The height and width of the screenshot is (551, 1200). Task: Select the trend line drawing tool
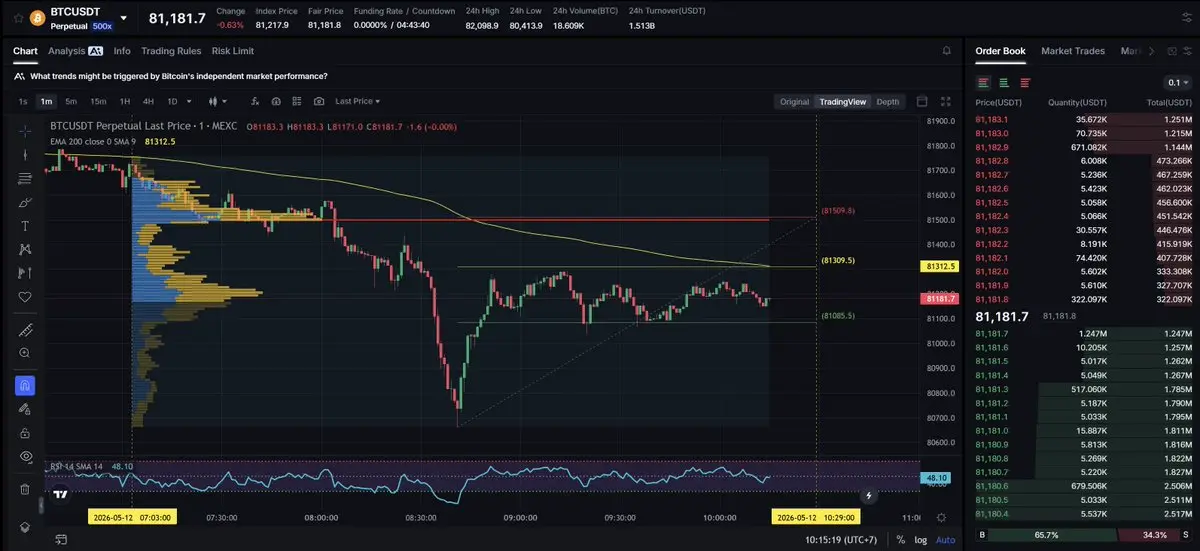pyautogui.click(x=25, y=154)
